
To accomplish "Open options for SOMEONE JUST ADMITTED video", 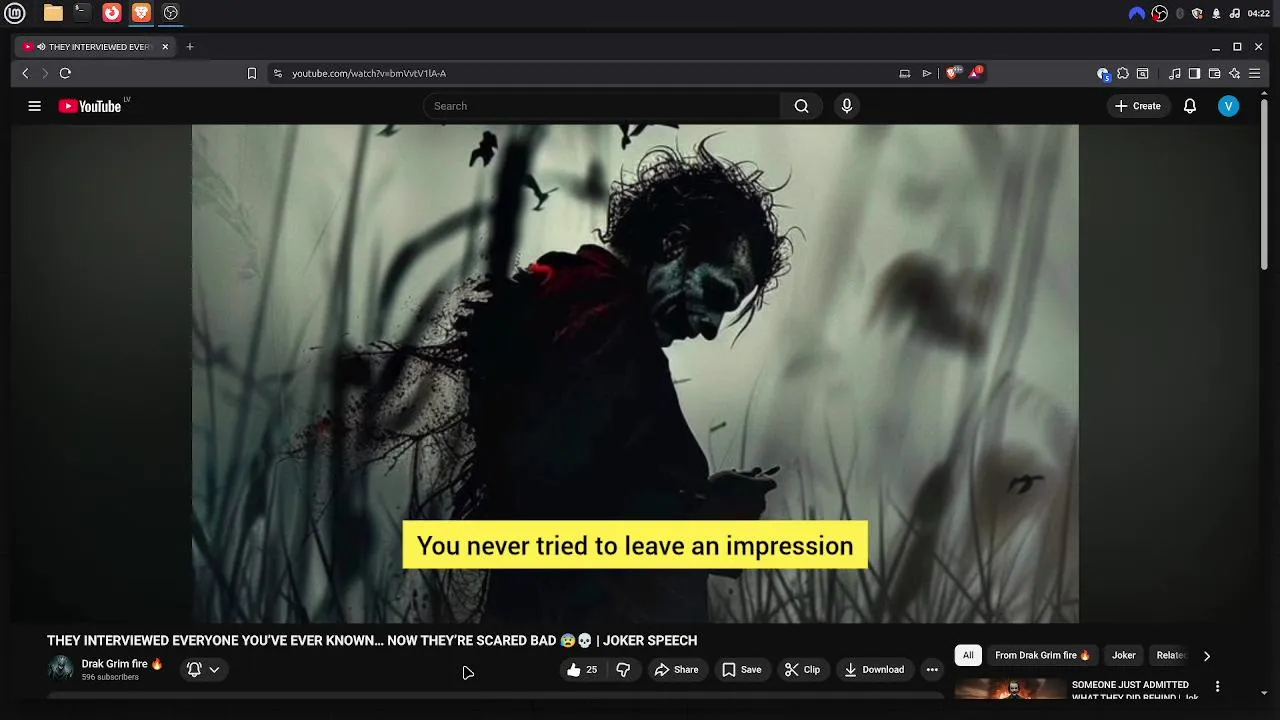I will 1217,687.
